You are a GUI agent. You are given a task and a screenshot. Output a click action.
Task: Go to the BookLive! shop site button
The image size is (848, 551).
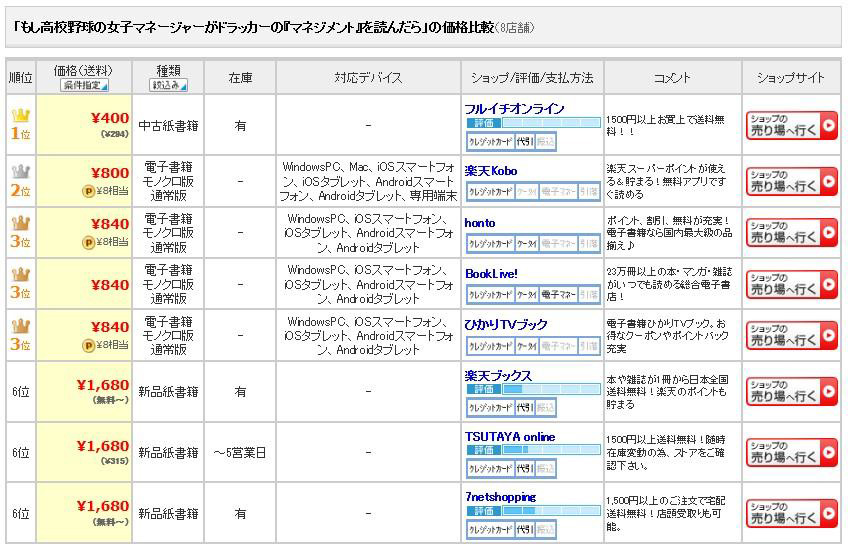click(x=792, y=284)
